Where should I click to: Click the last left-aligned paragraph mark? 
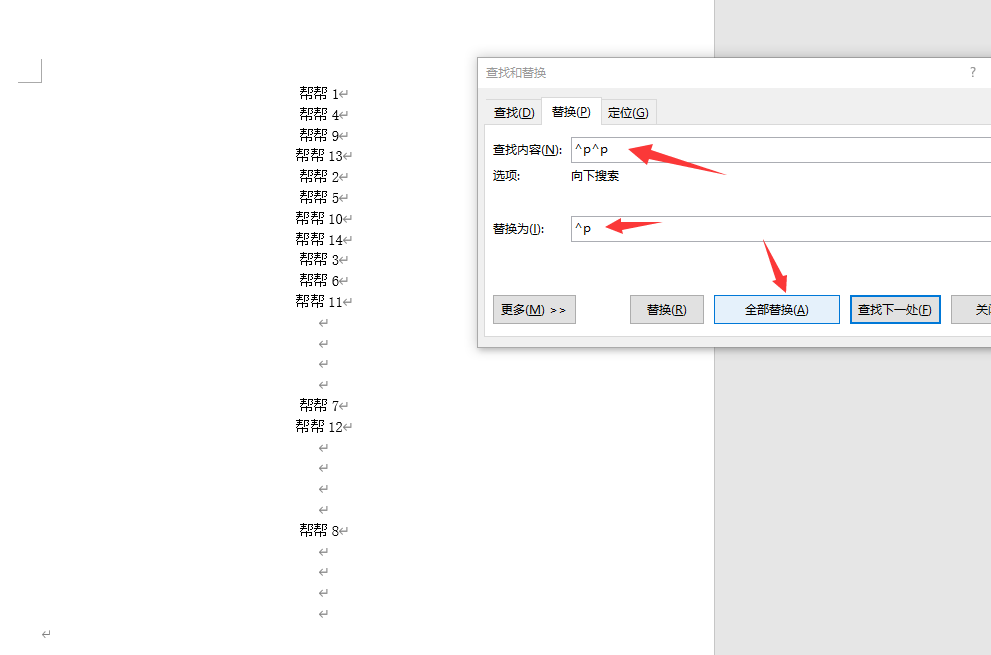(46, 634)
